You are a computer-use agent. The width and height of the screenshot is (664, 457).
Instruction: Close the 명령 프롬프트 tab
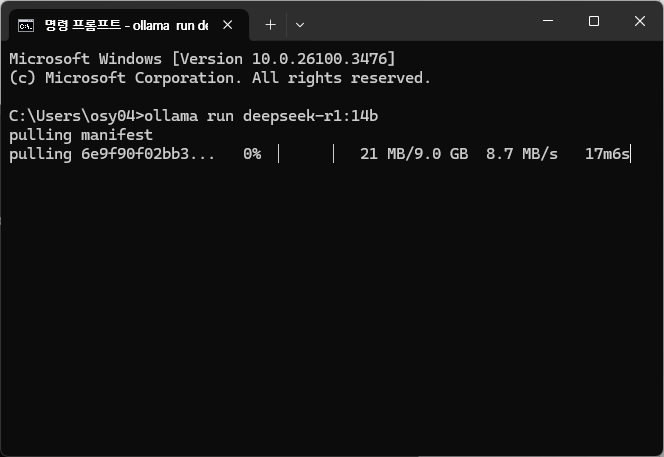tap(228, 24)
